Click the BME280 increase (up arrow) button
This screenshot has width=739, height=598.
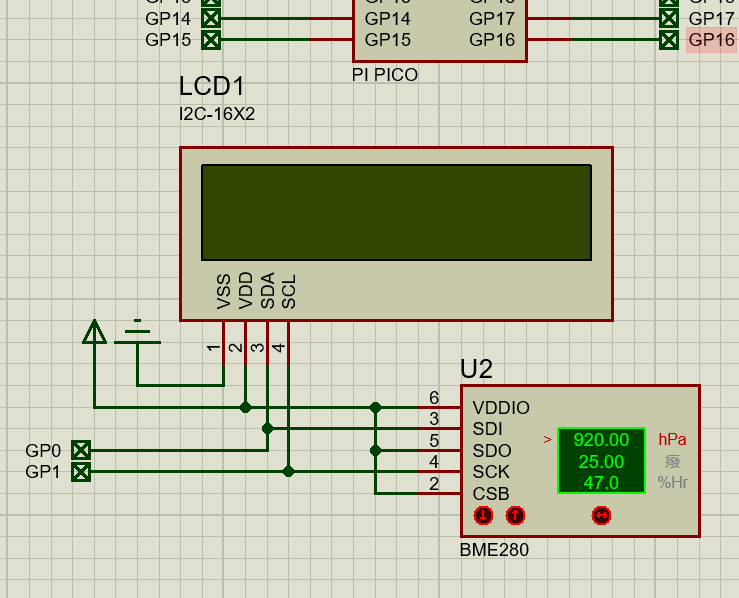[515, 515]
